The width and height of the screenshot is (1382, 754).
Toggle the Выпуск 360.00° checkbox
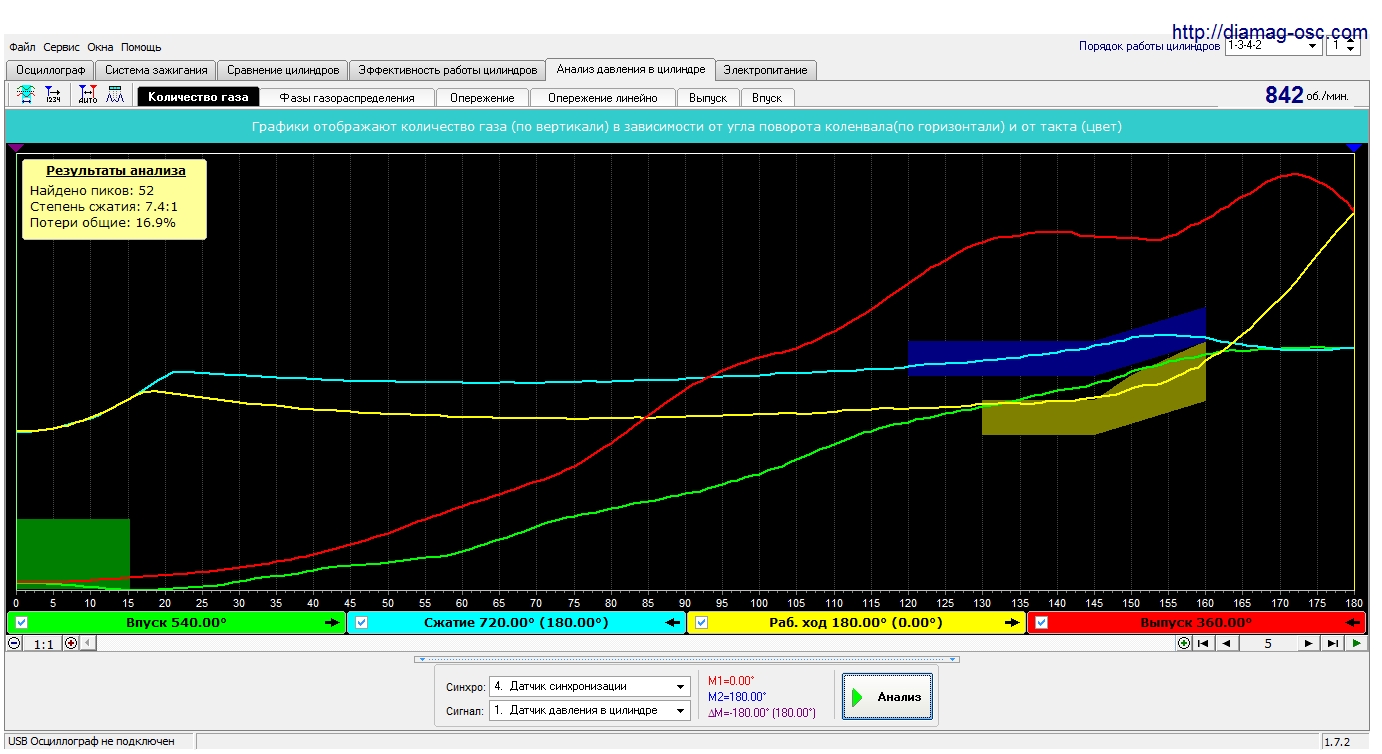(1042, 622)
